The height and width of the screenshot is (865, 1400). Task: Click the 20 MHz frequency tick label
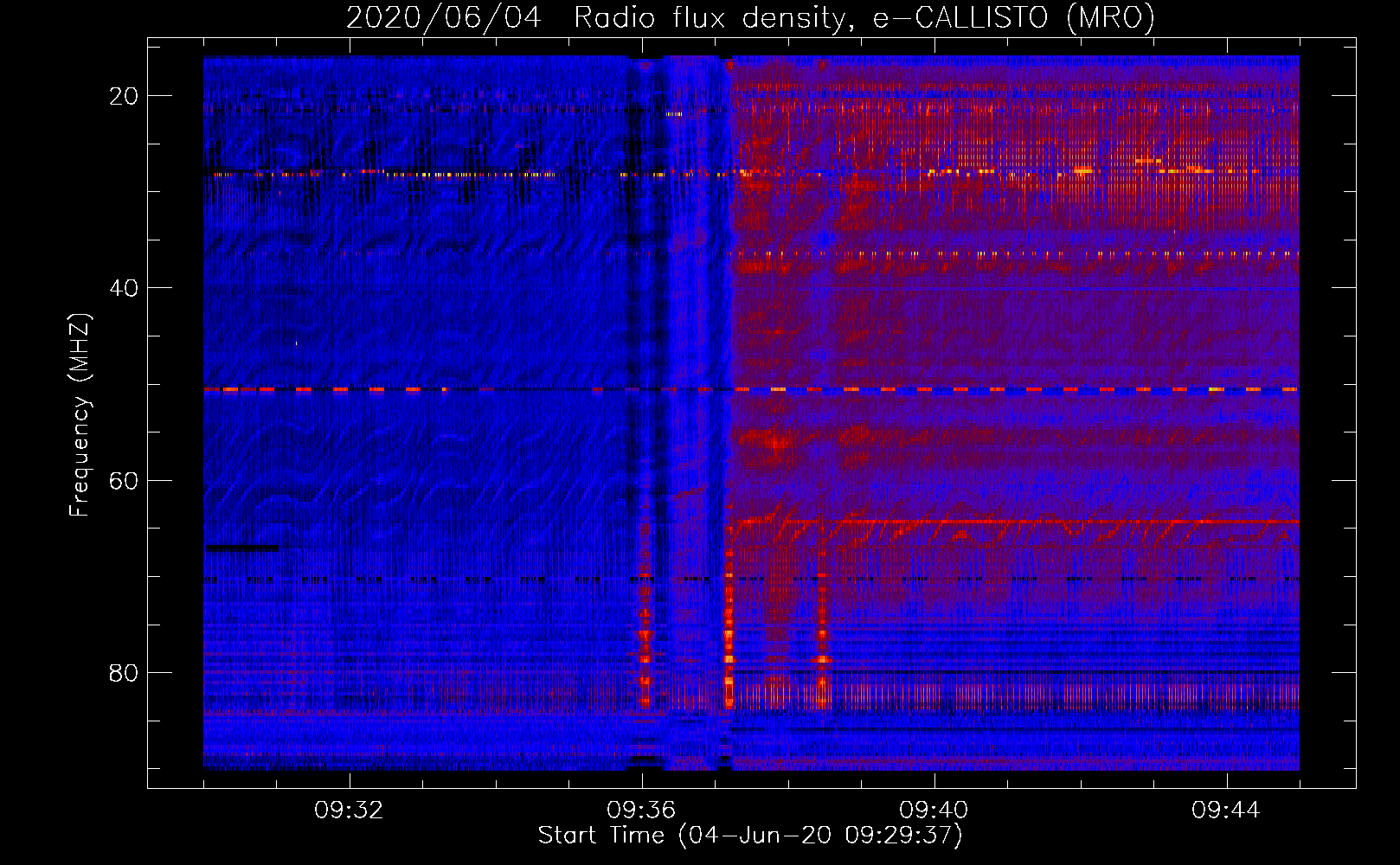pos(124,96)
